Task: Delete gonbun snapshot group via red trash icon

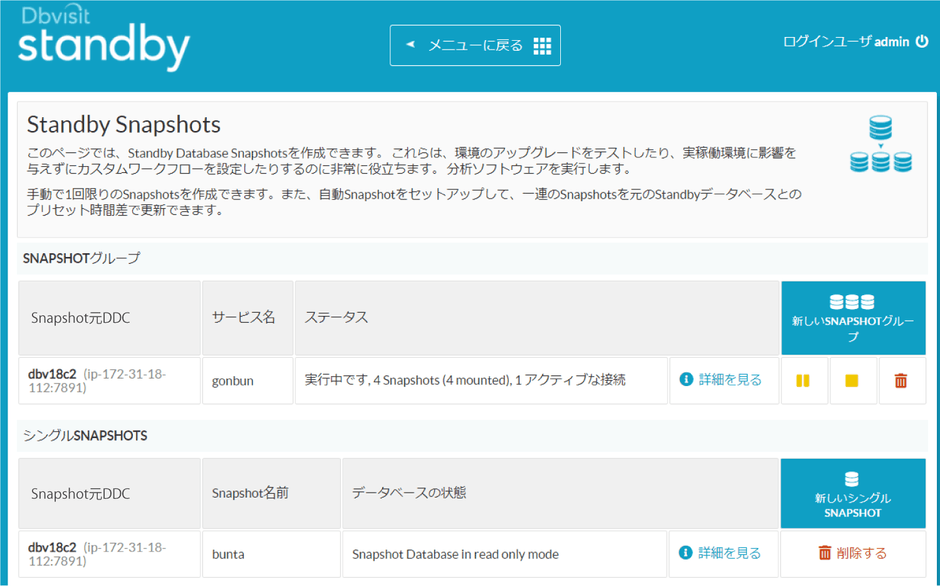Action: 902,380
